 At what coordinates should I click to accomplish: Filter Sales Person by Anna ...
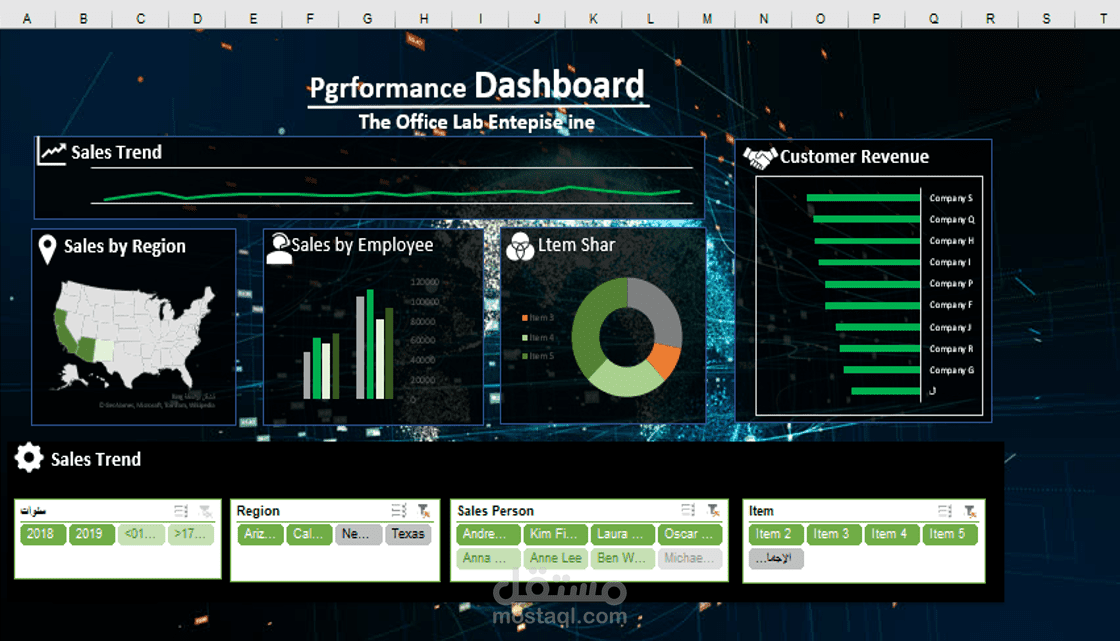488,558
